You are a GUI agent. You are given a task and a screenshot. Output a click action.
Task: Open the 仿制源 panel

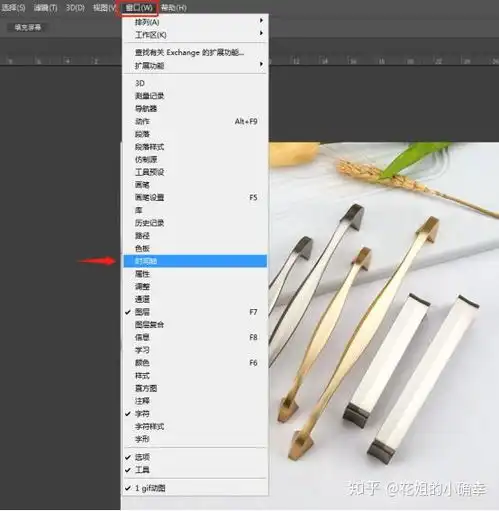click(x=195, y=159)
